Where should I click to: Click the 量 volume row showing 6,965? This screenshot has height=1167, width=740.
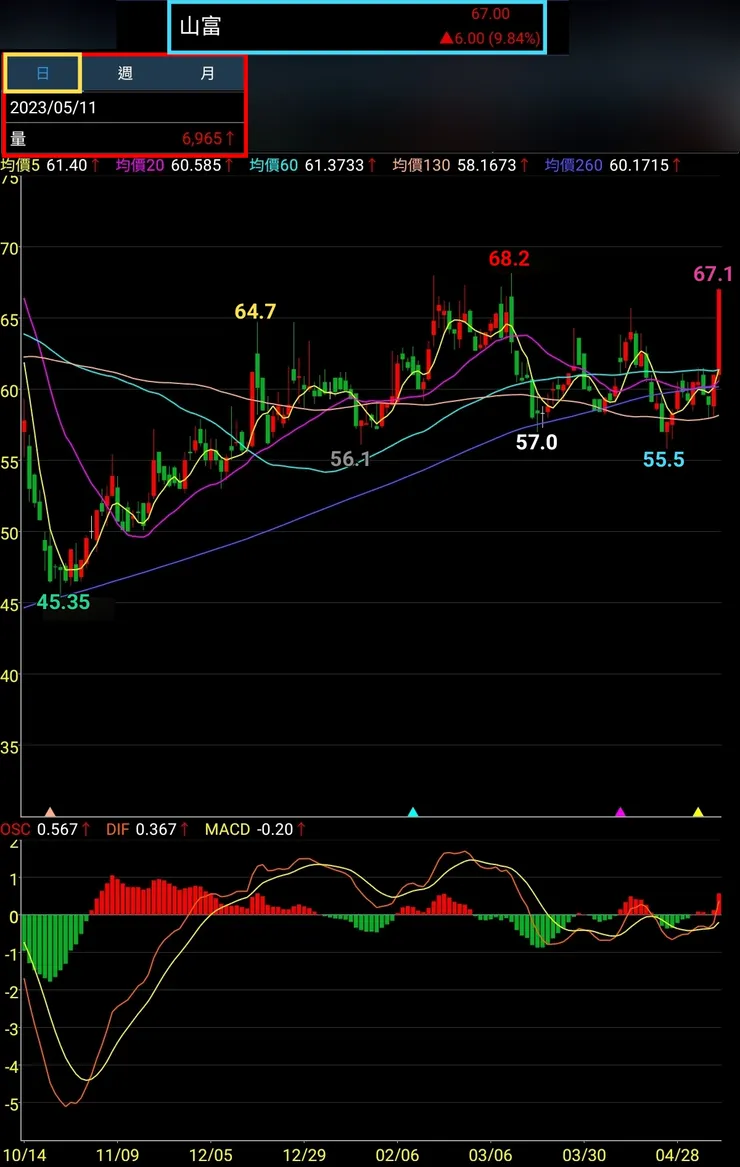pyautogui.click(x=124, y=138)
